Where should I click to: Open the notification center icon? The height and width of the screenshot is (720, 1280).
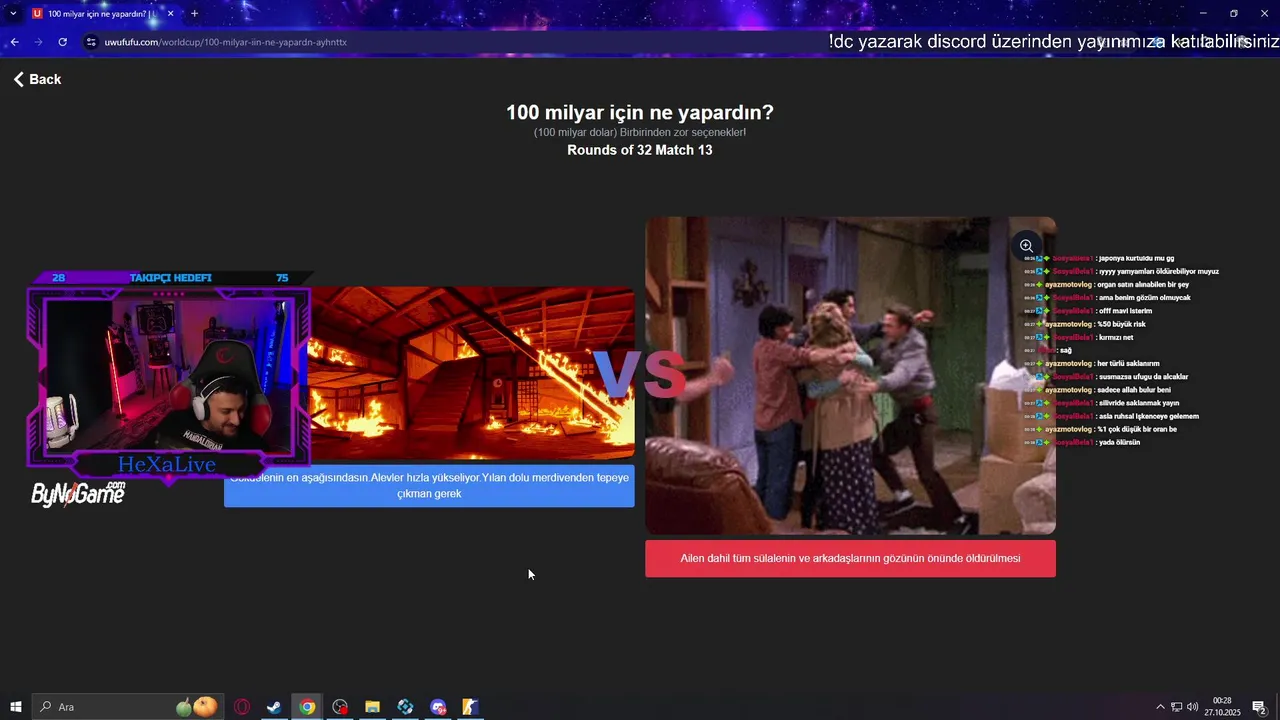coord(1260,707)
